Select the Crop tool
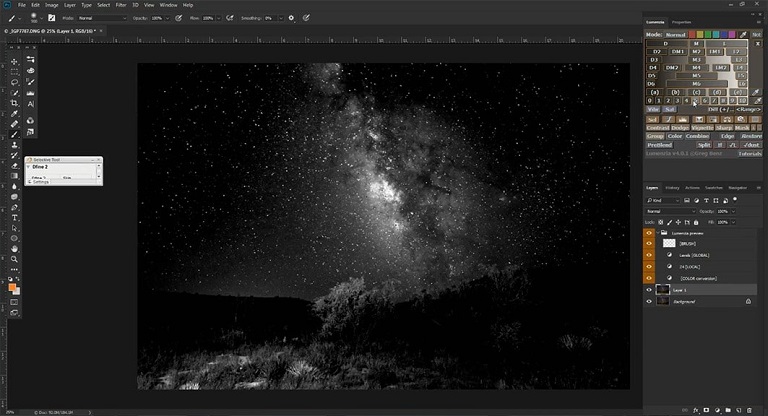This screenshot has width=768, height=416. pyautogui.click(x=14, y=103)
